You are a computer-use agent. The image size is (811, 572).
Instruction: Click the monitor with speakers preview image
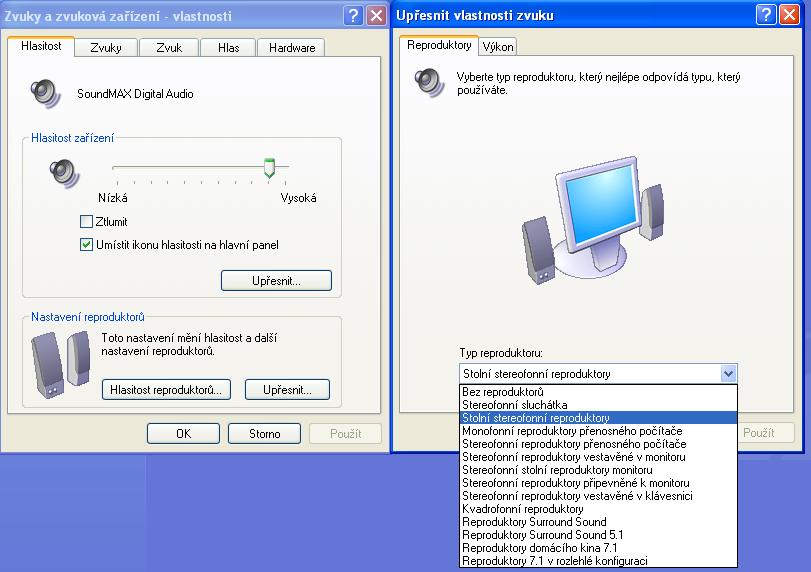pos(593,220)
